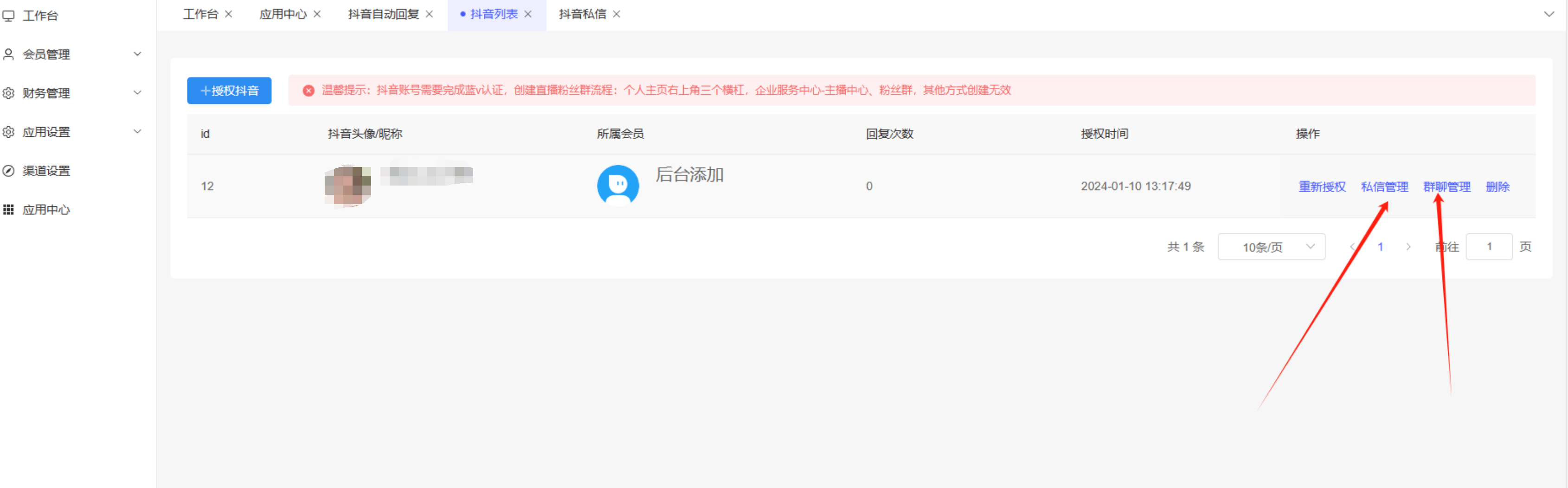
Task: Click the 删除 link
Action: click(x=1497, y=187)
